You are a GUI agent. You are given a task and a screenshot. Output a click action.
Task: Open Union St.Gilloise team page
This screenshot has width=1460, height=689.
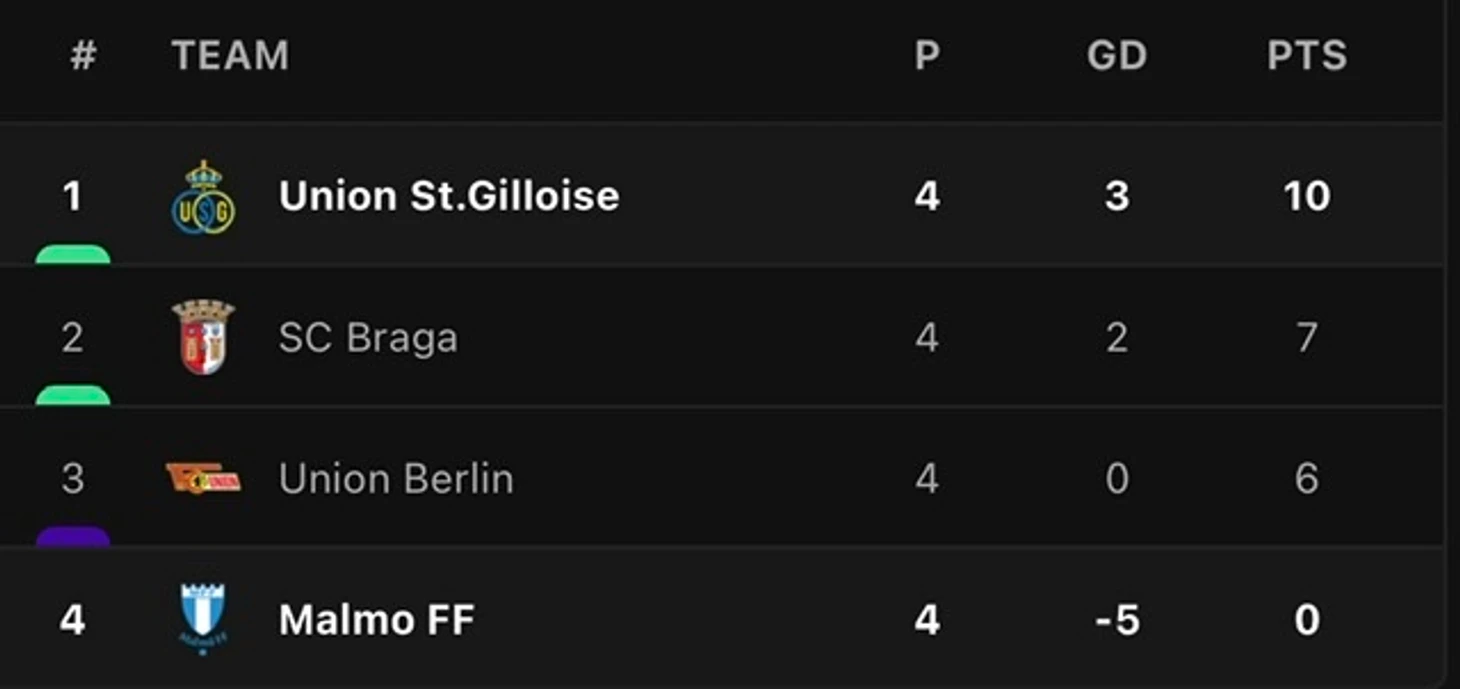tap(449, 196)
